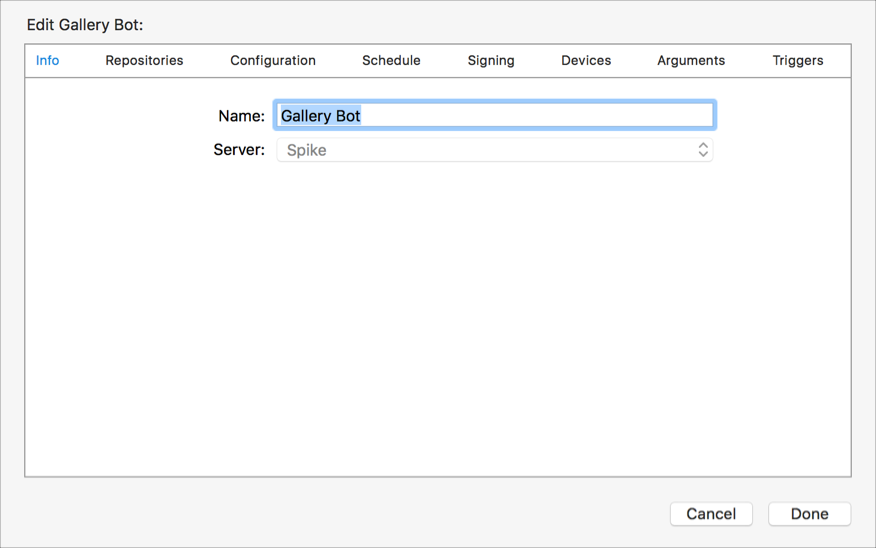
Task: Select the Signing tab
Action: click(491, 60)
